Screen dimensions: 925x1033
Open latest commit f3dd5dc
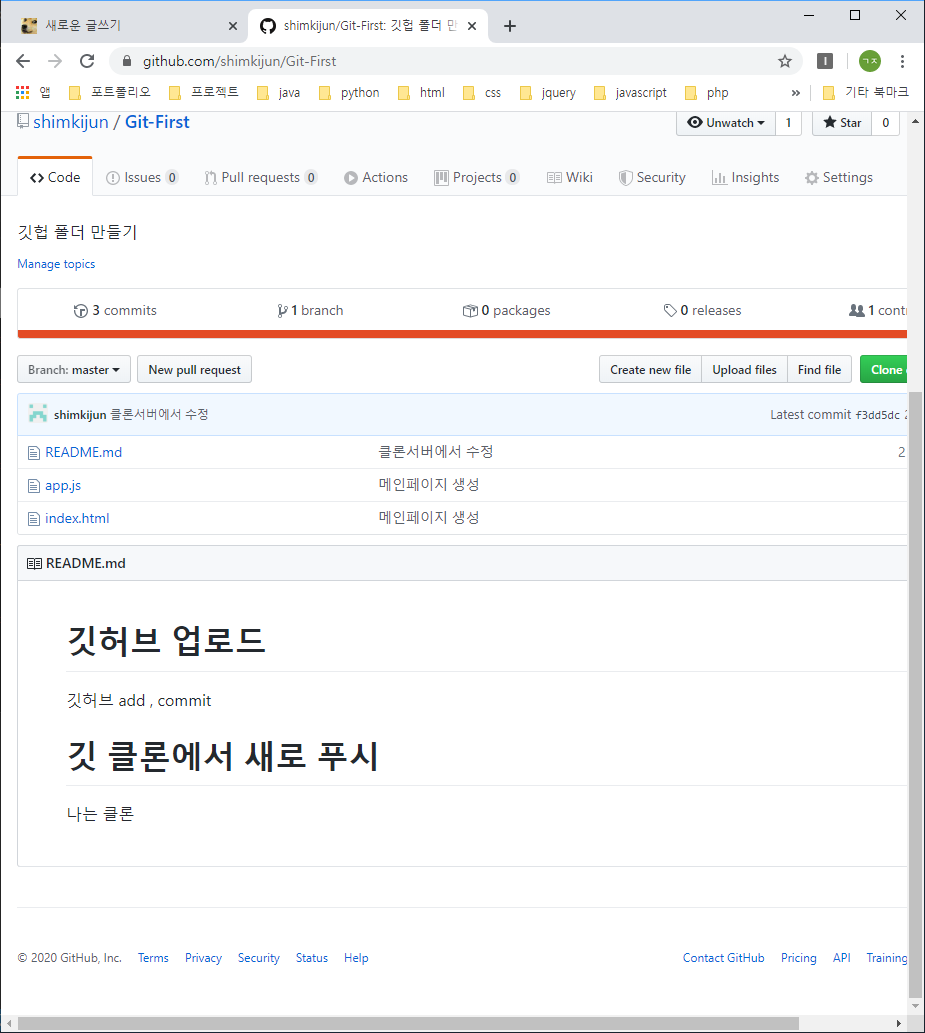pos(877,415)
